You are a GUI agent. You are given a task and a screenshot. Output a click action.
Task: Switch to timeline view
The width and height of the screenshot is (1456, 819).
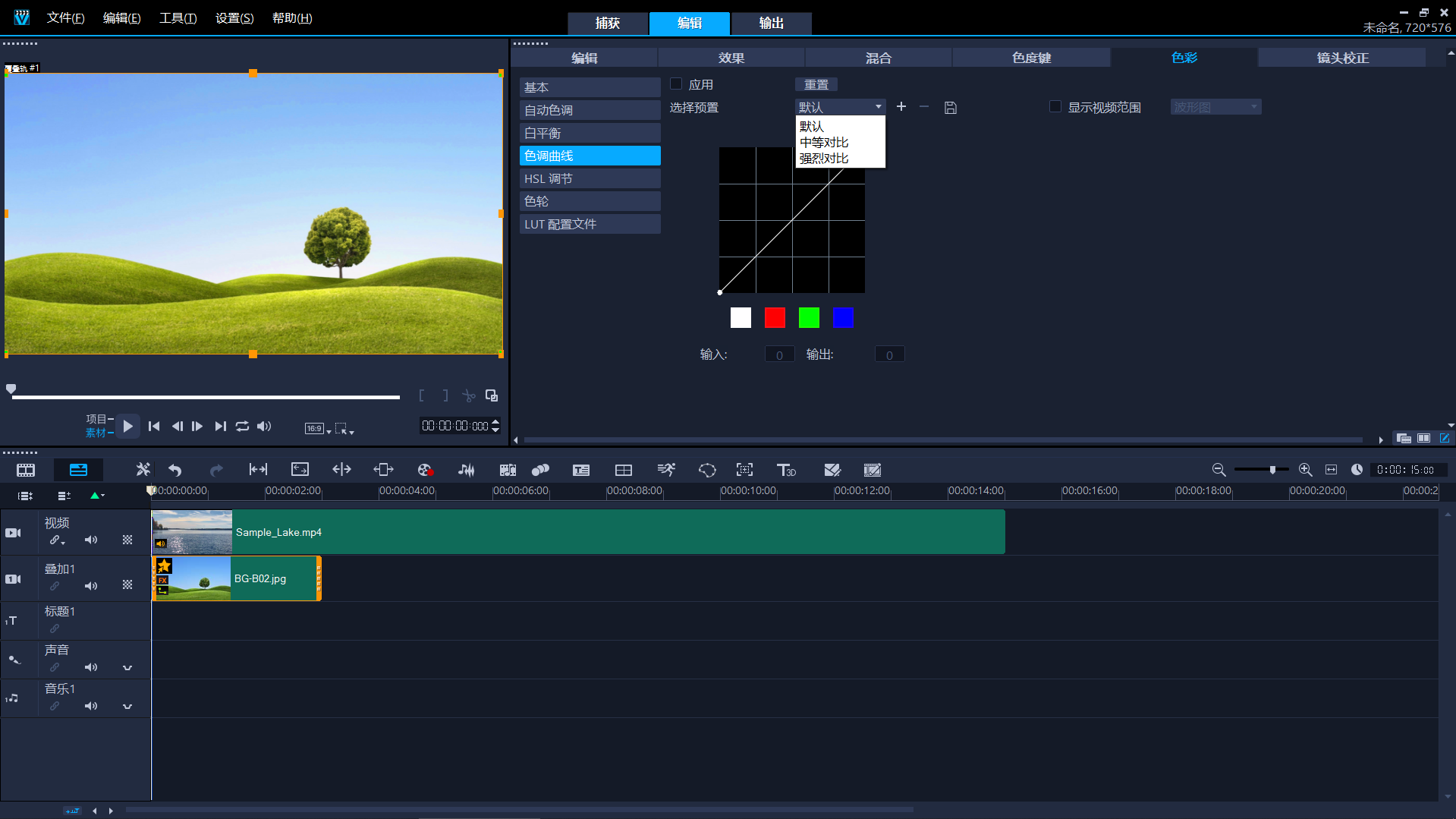pos(78,470)
